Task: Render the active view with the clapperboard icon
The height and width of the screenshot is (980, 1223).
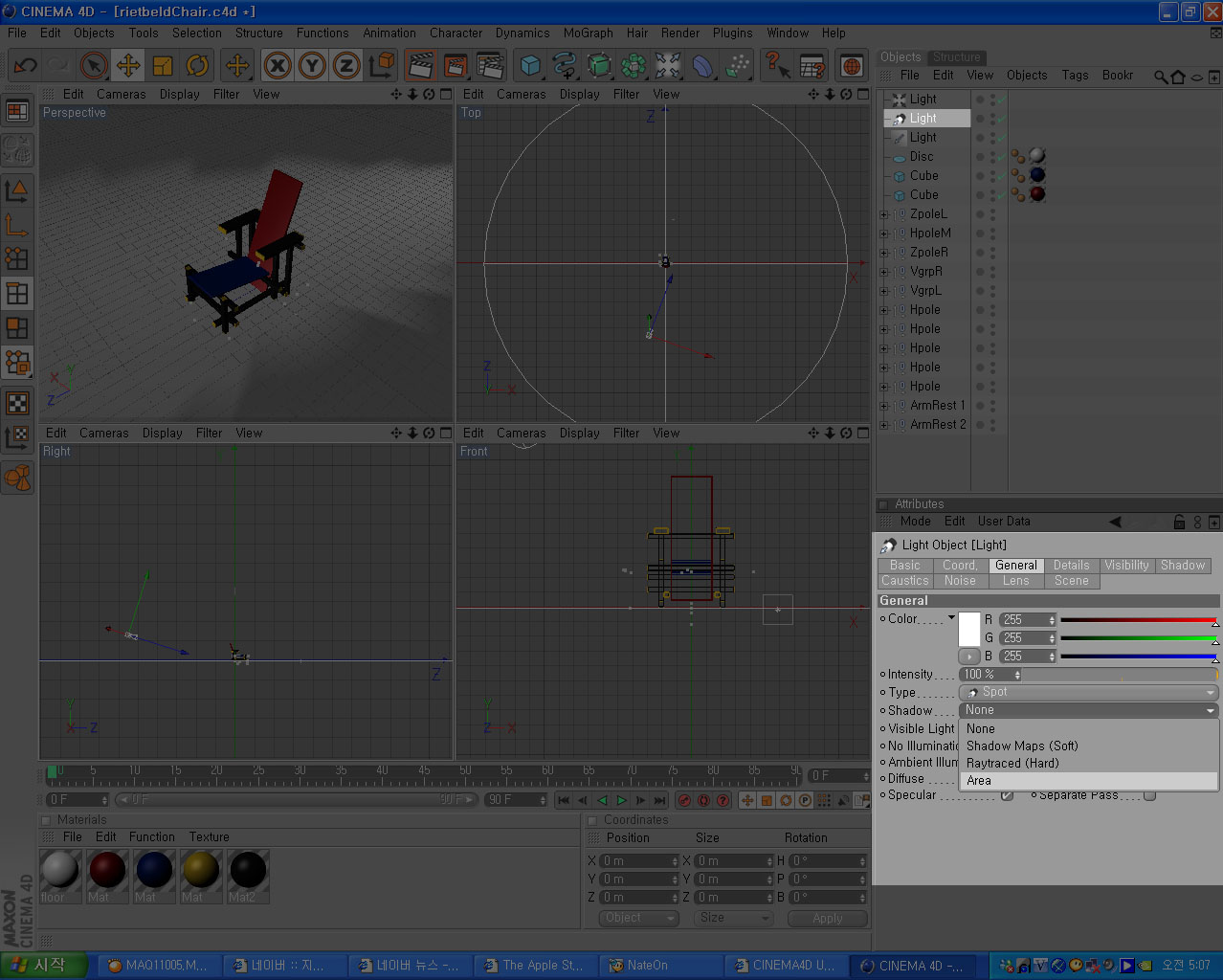Action: [x=420, y=65]
